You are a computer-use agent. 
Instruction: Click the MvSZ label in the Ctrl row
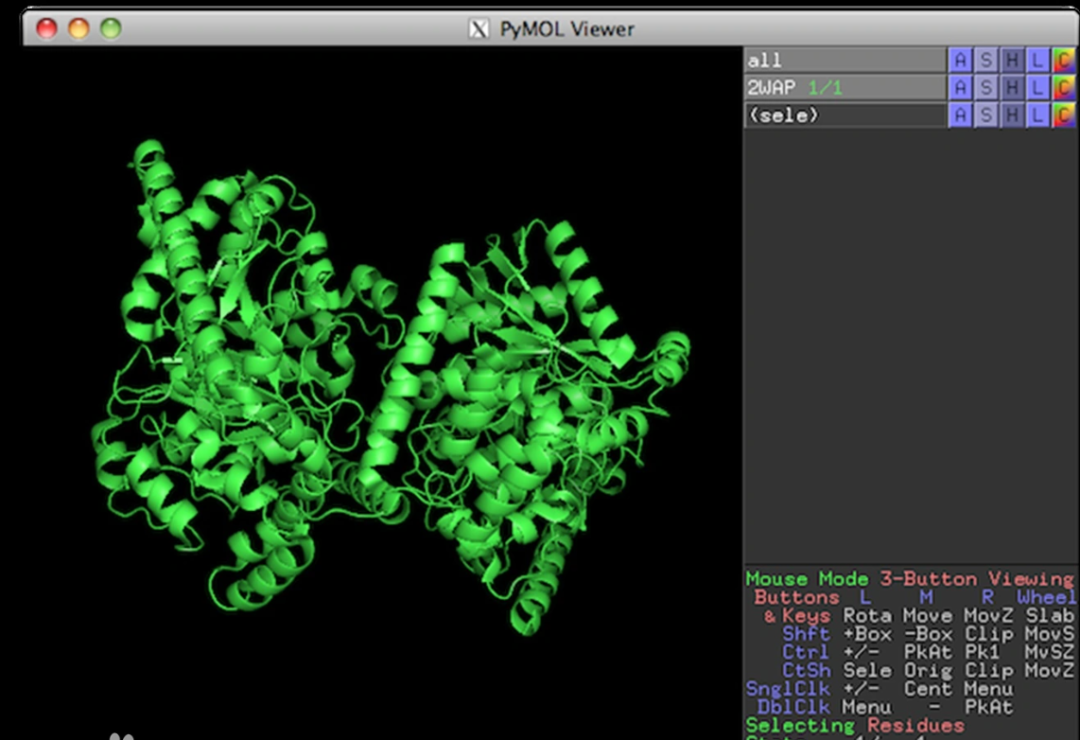[x=1049, y=652]
